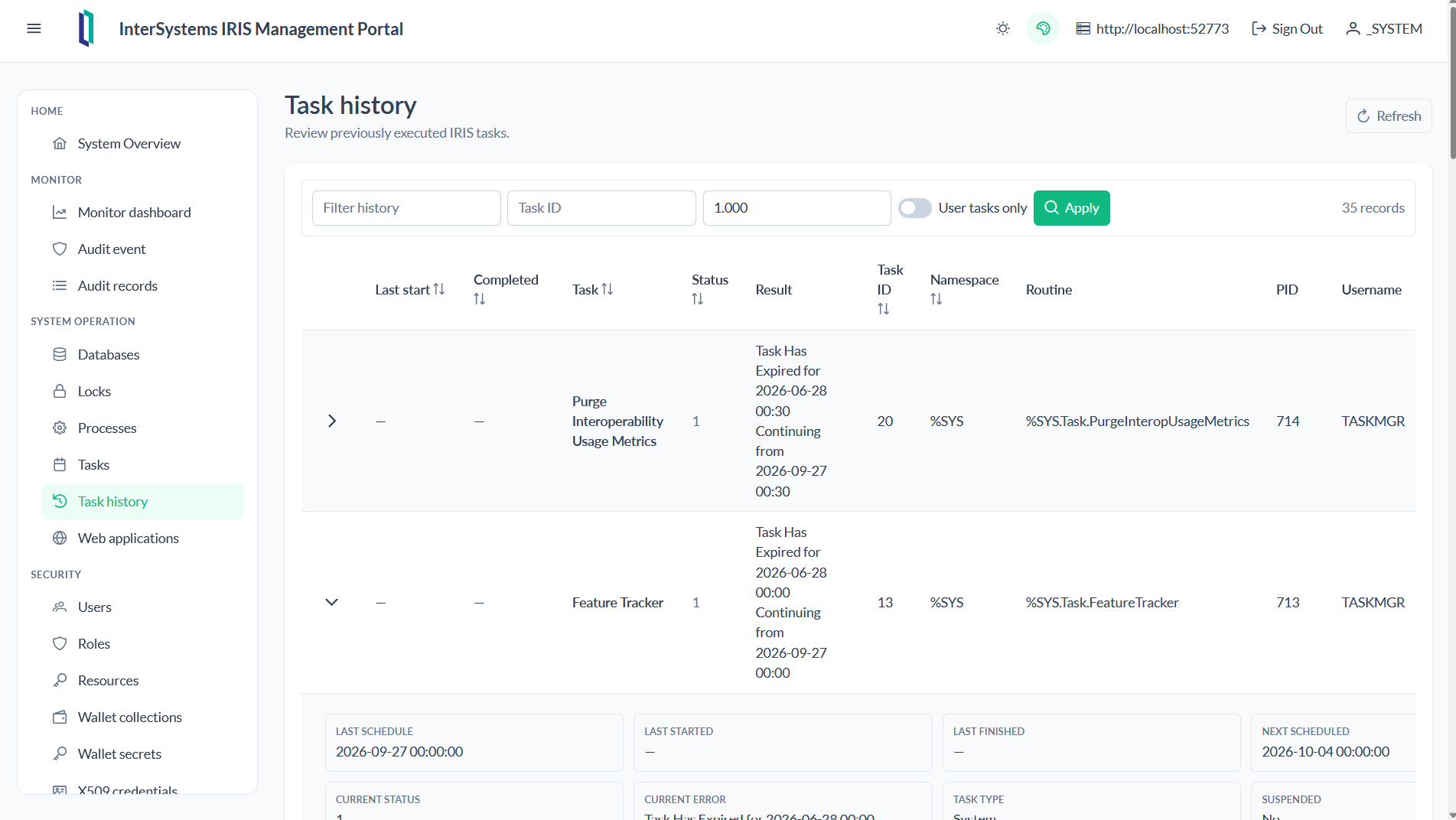Open the _SYSTEM user menu
Viewport: 1456px width, 820px height.
click(1383, 28)
